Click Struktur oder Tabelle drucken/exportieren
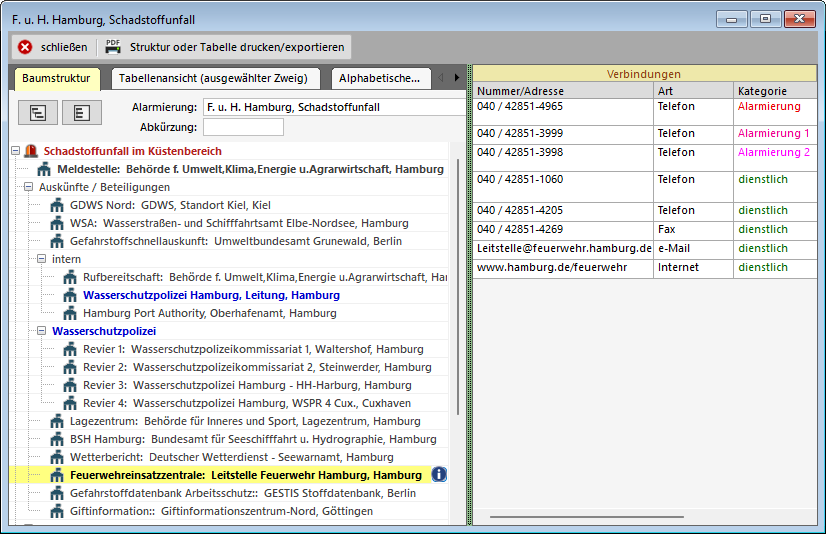The height and width of the screenshot is (534, 826). point(237,47)
